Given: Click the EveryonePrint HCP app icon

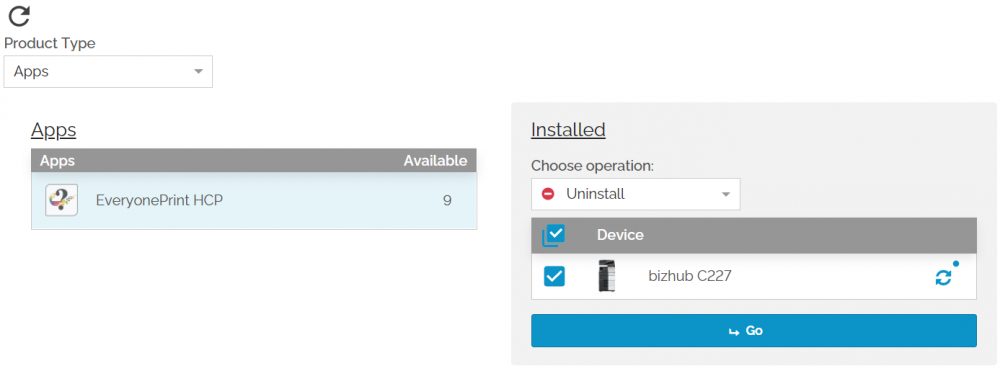Looking at the screenshot, I should point(62,200).
